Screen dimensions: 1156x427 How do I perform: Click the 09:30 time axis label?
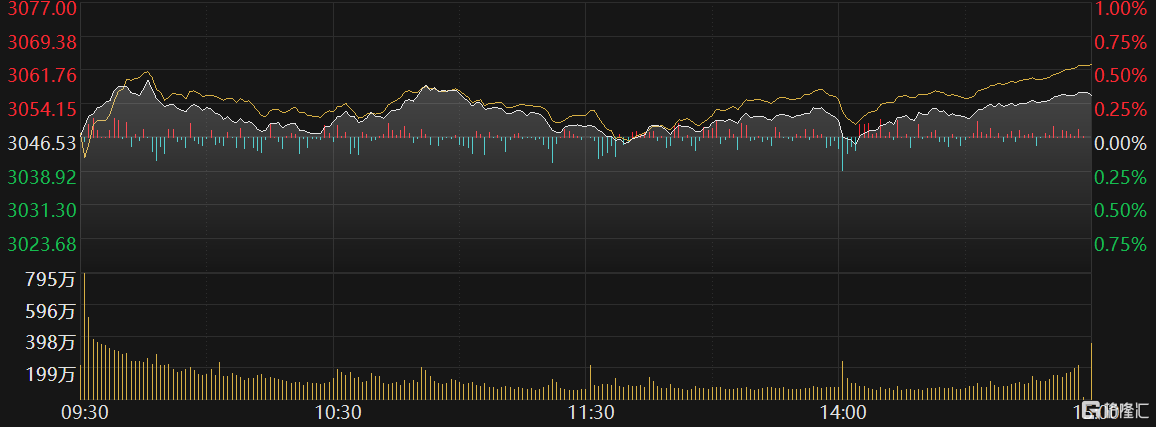84,412
